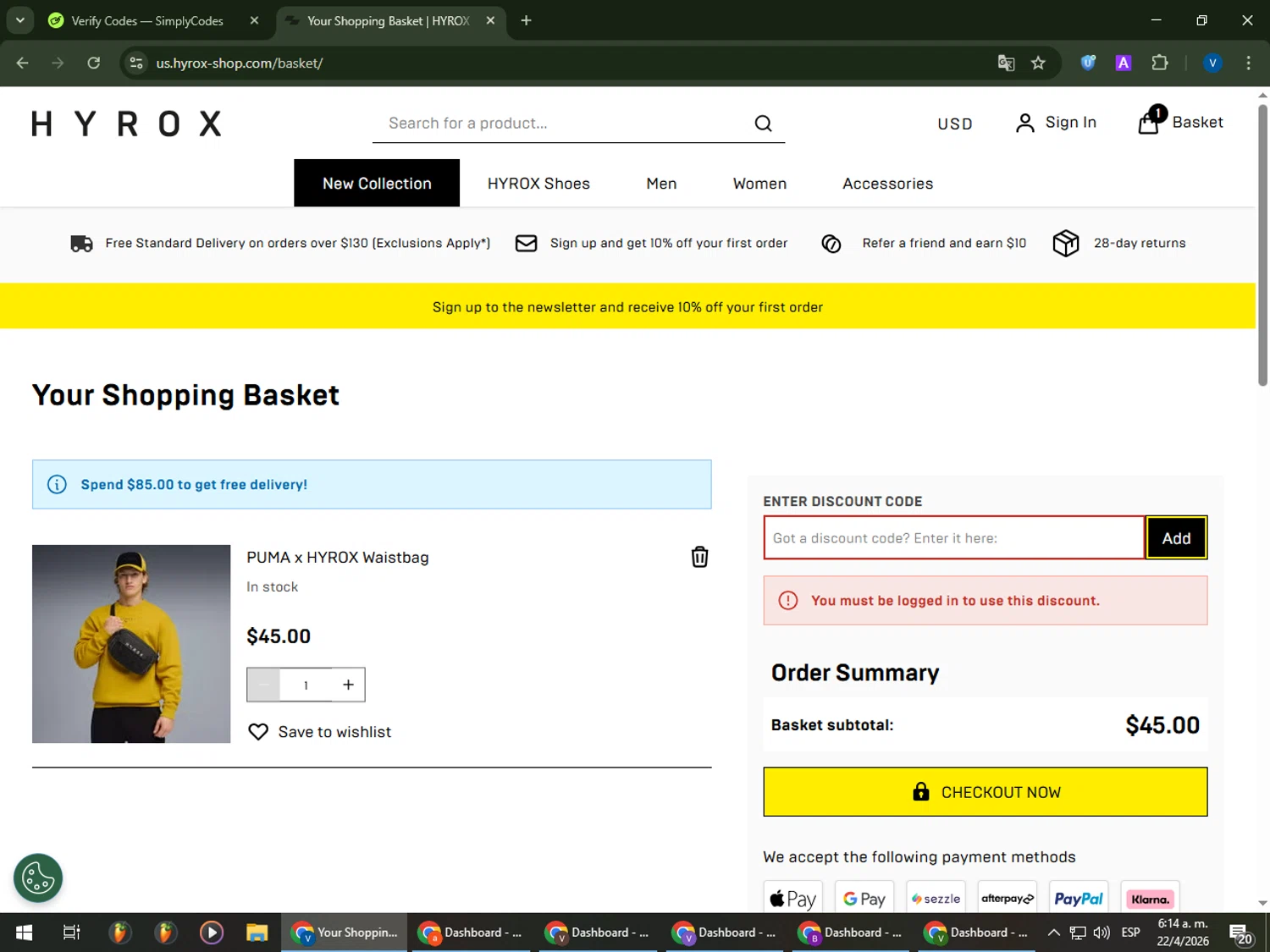The height and width of the screenshot is (952, 1270).
Task: Click the ESP language indicator in taskbar
Action: pos(1130,933)
